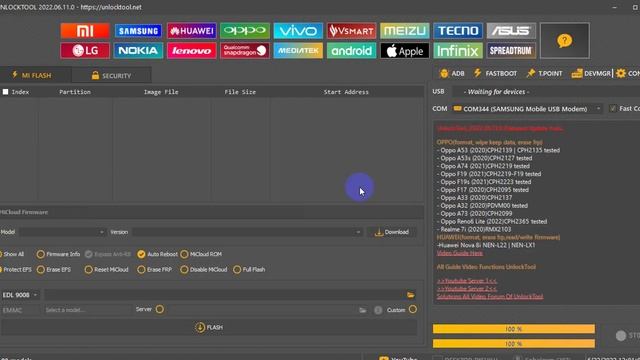Image resolution: width=640 pixels, height=360 pixels.
Task: Switch to the SECURITY tab
Action: pos(111,76)
